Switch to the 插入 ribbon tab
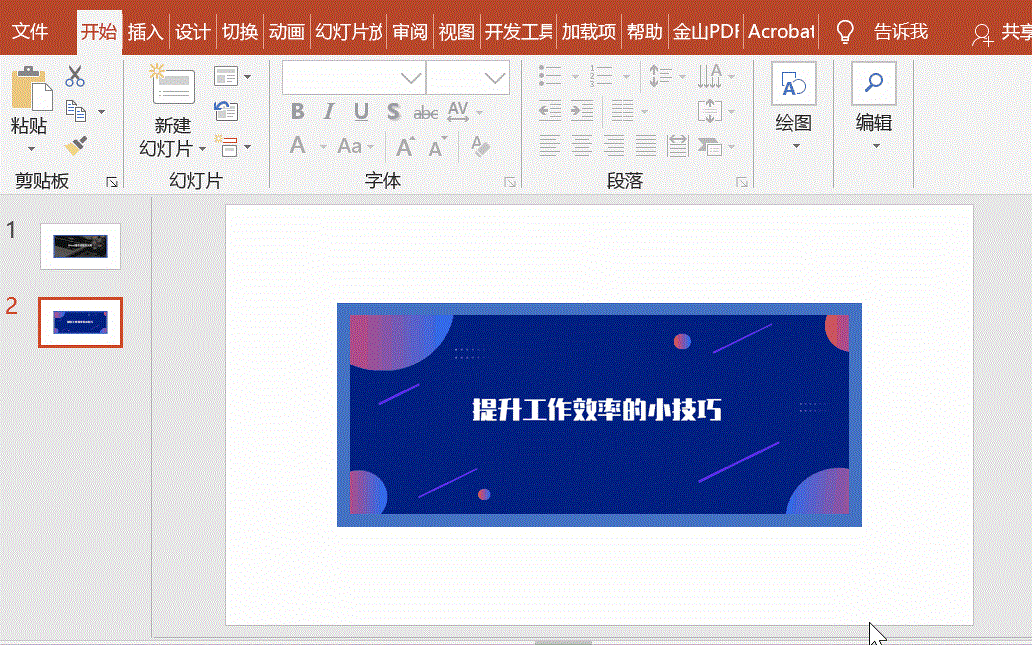Viewport: 1032px width, 645px height. (x=145, y=31)
